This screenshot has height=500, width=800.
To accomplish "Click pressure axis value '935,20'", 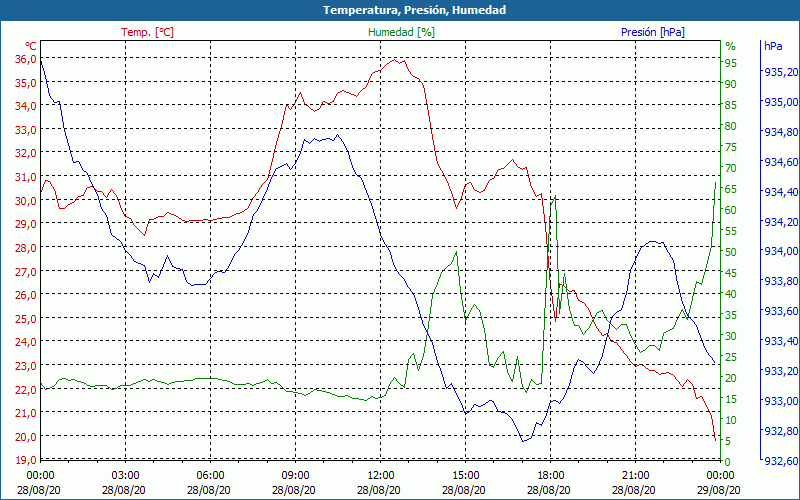I will click(x=781, y=72).
